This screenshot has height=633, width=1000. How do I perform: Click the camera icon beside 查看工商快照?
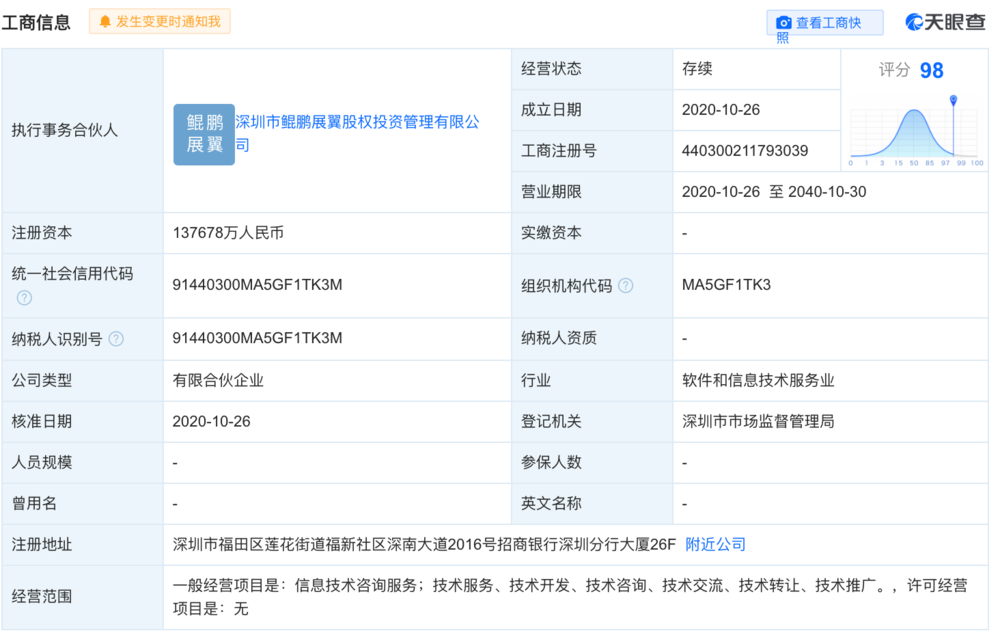click(784, 22)
